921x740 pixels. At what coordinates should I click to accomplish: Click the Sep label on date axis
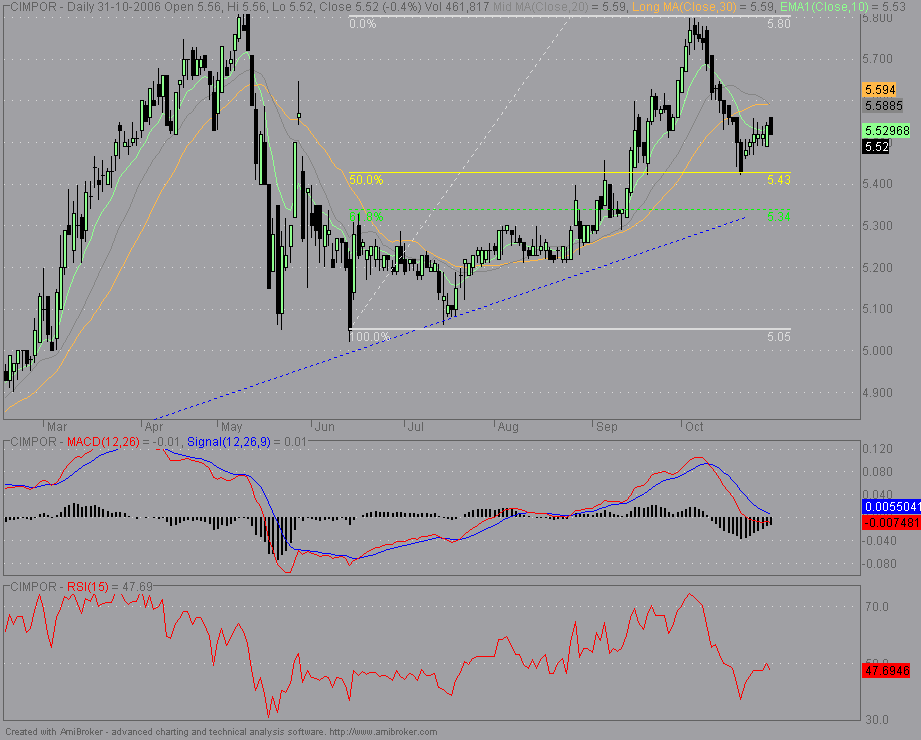click(607, 427)
